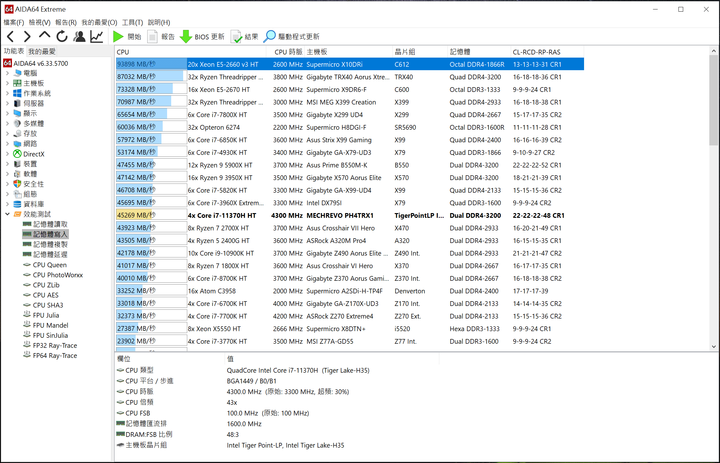Click 驅動程式更新 driver update magnifier
The image size is (720, 463).
(292, 36)
